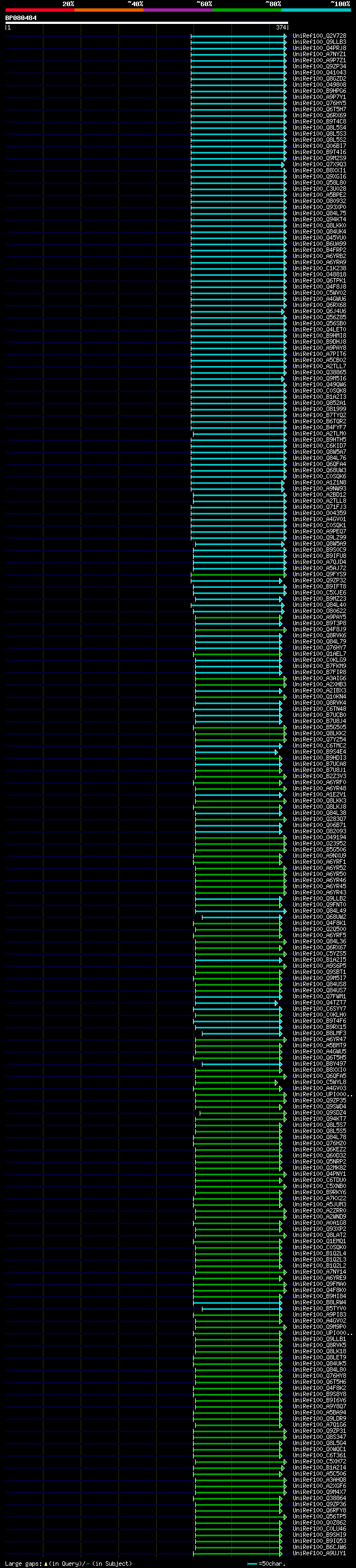Click the UniRef100_B2Z3V3 label
Image resolution: width=356 pixels, height=1568 pixels.
click(x=319, y=776)
